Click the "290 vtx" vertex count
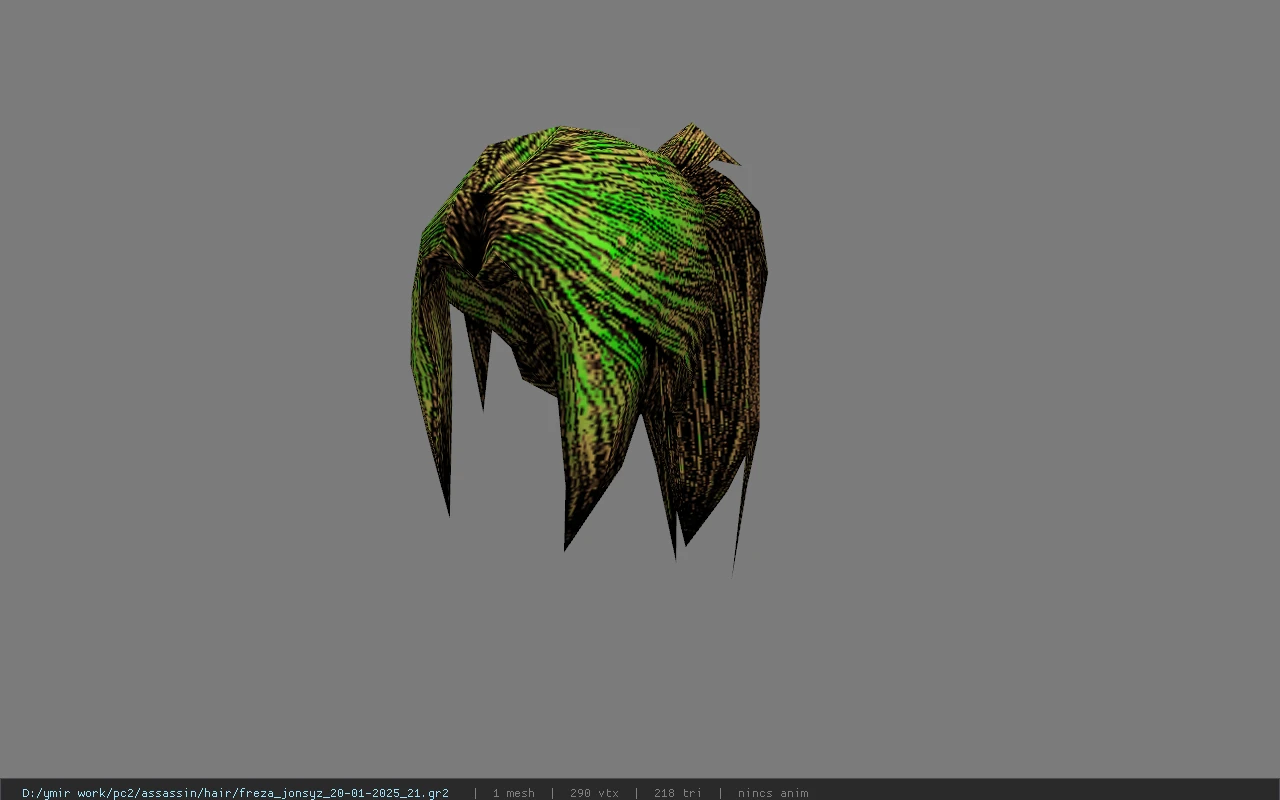 point(594,793)
